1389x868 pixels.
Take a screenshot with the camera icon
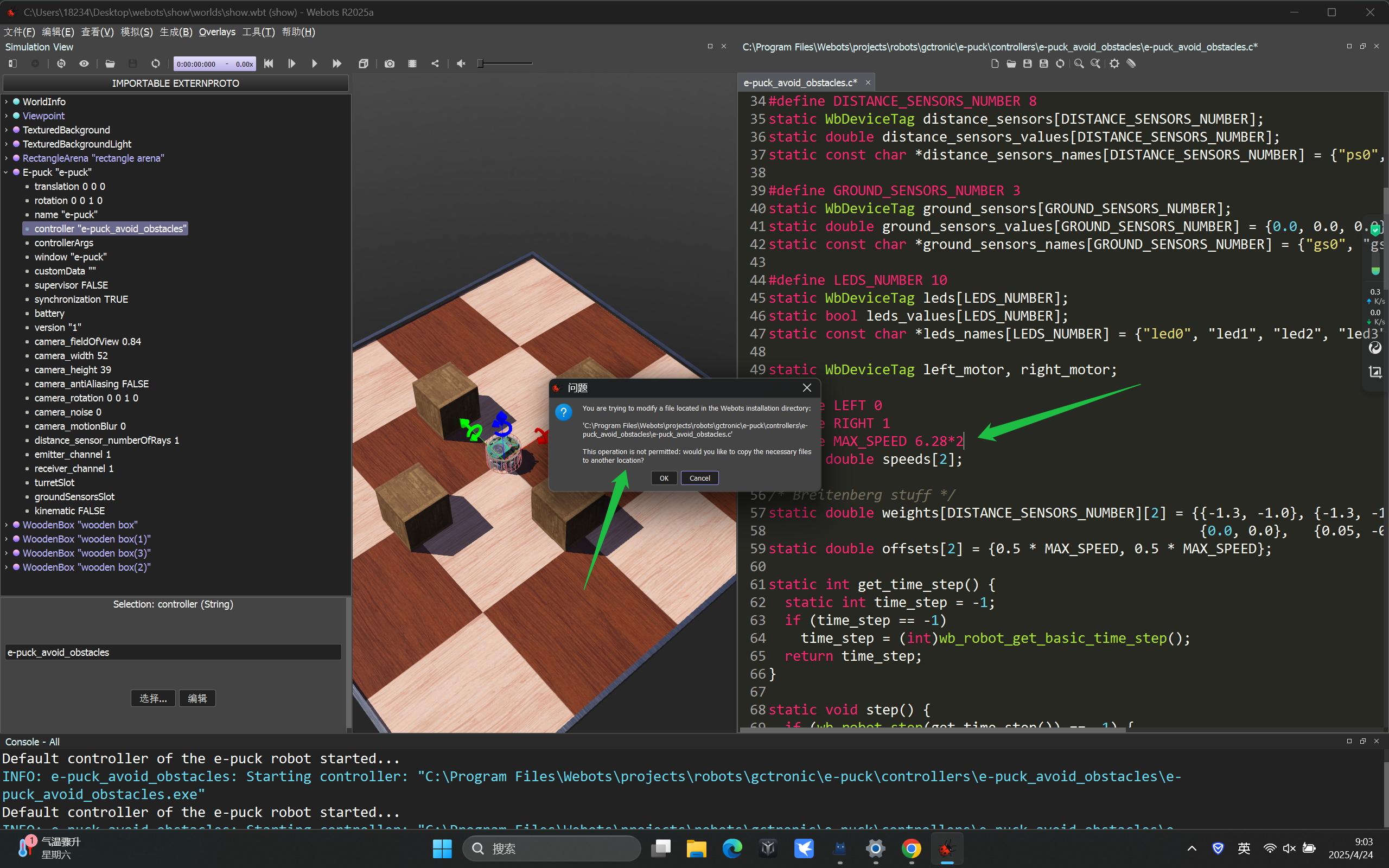(x=390, y=63)
